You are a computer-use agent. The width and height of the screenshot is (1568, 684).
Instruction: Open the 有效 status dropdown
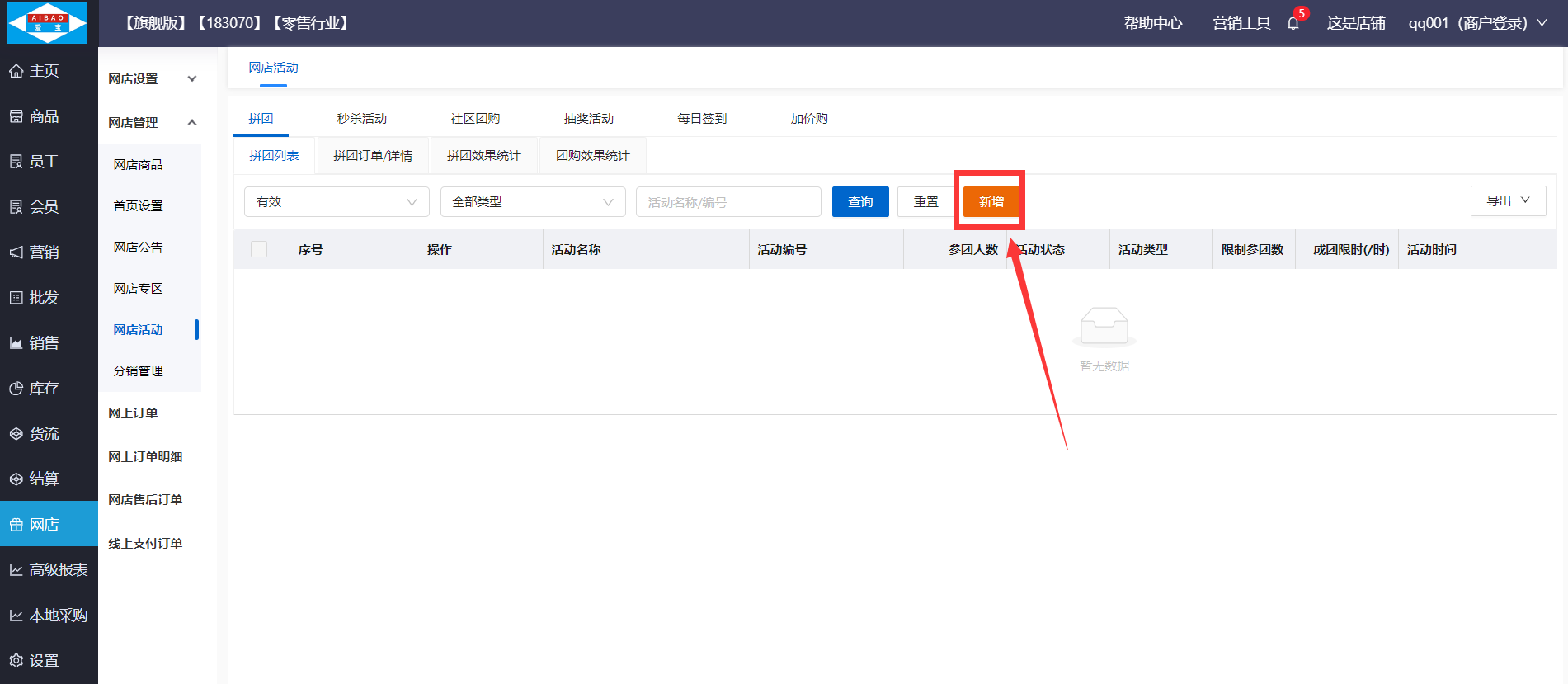(x=337, y=202)
